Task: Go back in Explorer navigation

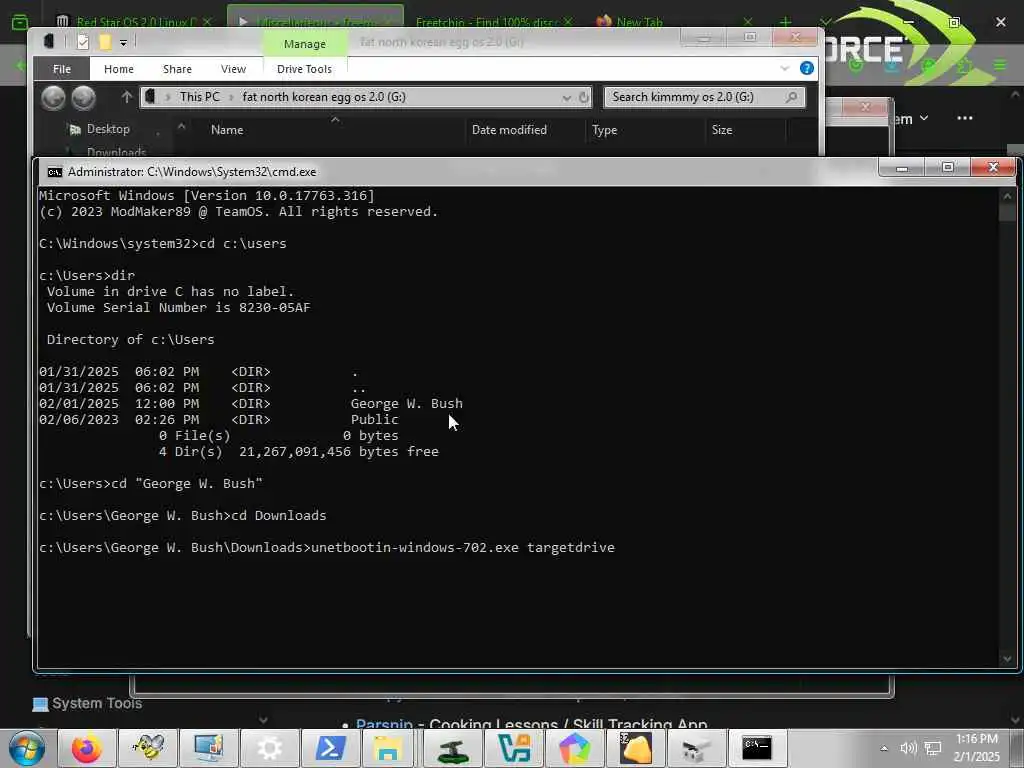Action: [x=54, y=98]
